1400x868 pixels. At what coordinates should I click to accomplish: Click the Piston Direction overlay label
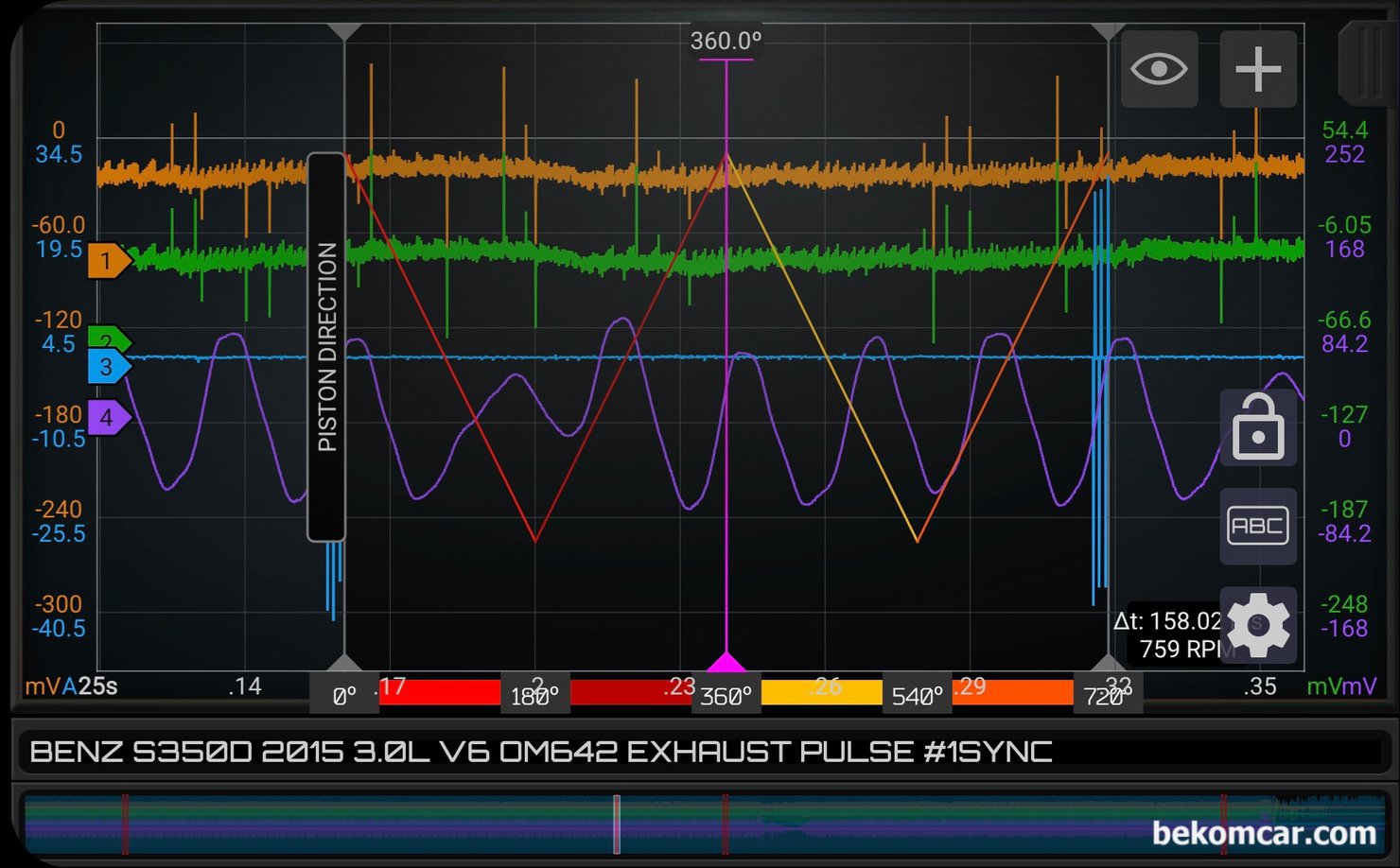pos(326,347)
